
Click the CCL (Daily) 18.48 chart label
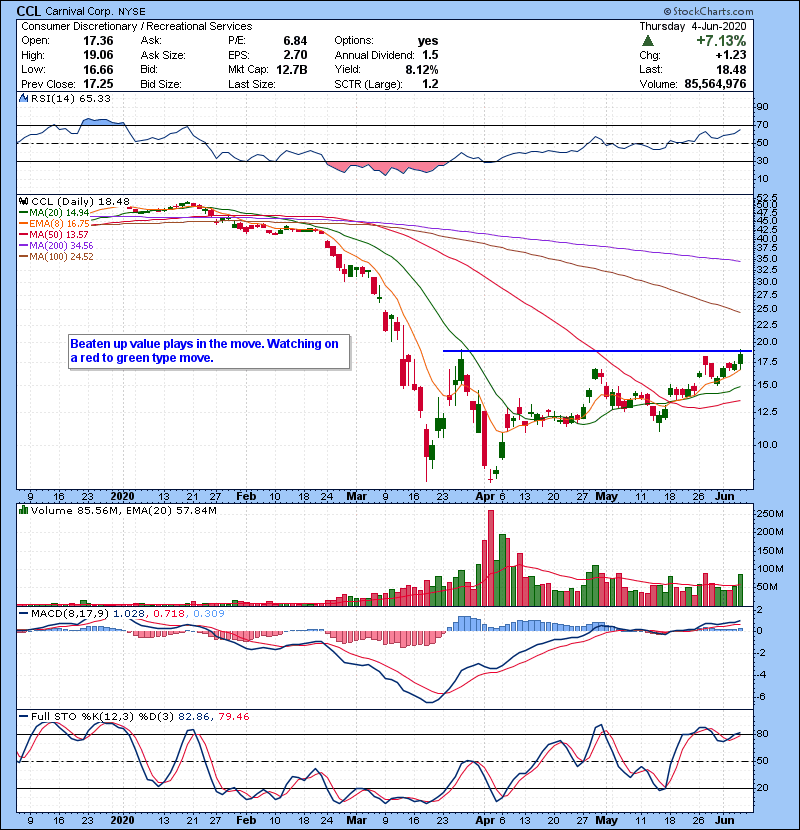click(x=80, y=201)
